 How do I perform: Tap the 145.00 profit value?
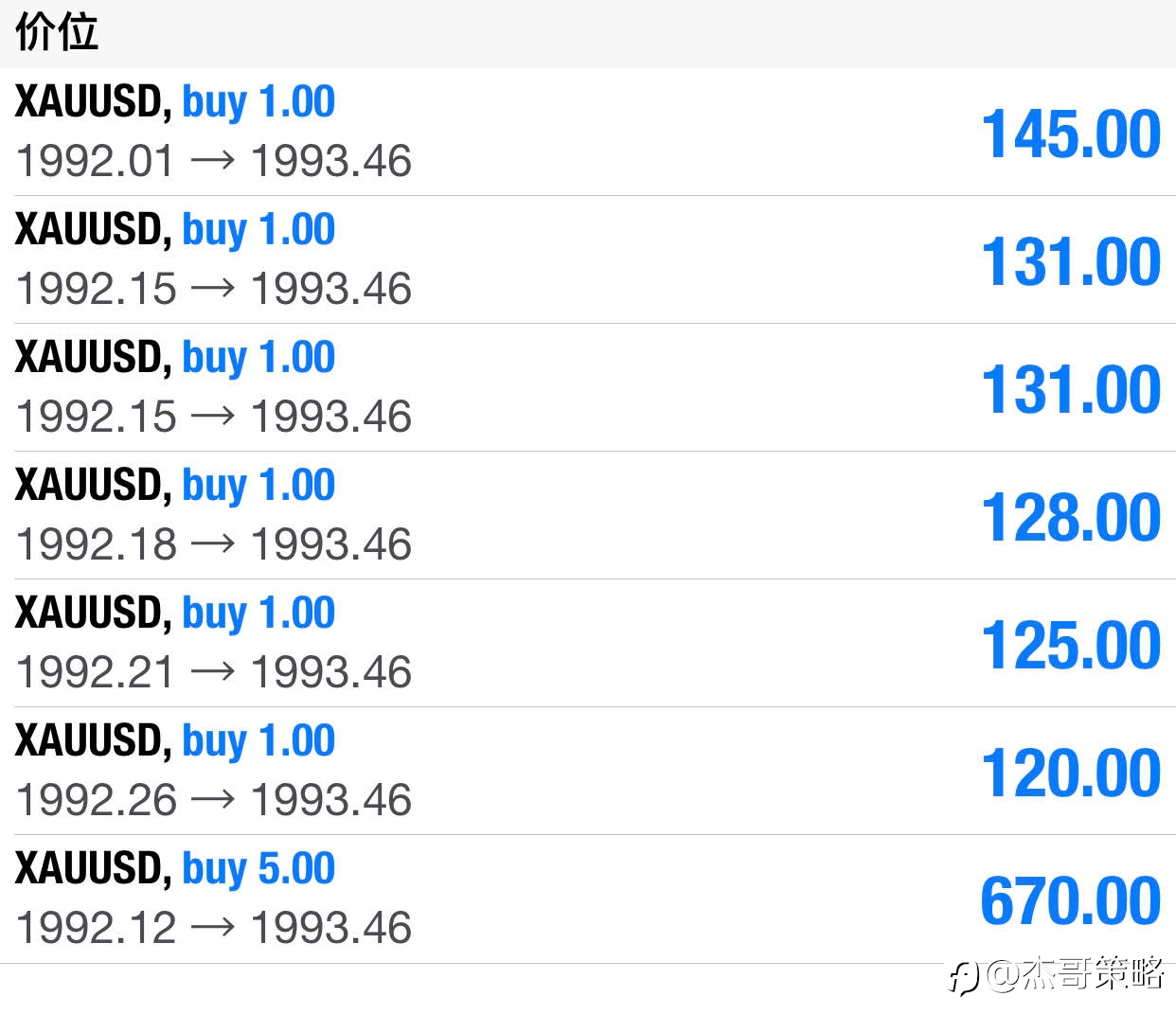pos(1071,133)
